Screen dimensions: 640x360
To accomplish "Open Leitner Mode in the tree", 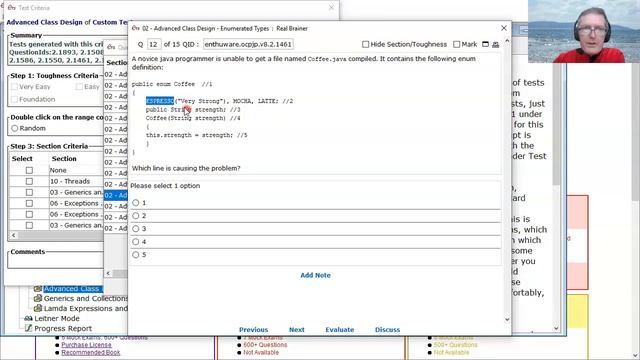I will pos(57,318).
